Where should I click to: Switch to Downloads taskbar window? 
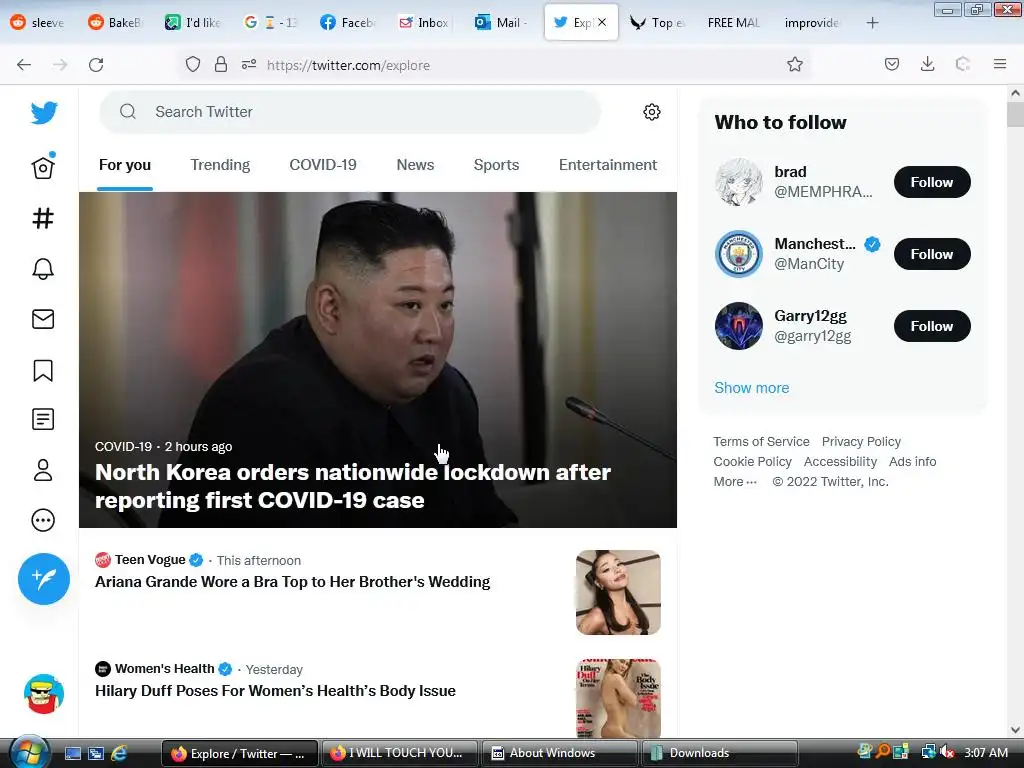[x=720, y=754]
